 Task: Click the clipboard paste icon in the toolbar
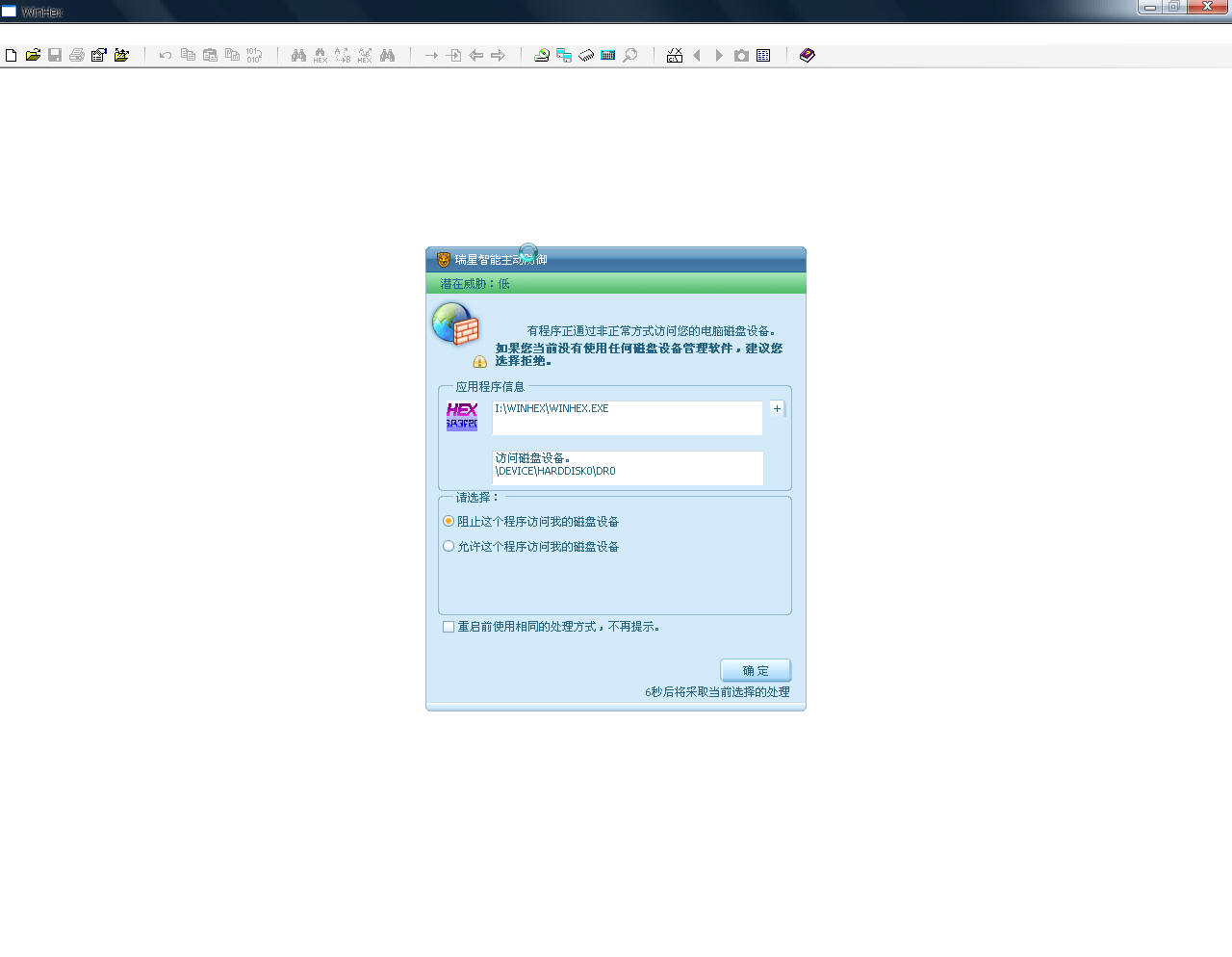pos(210,55)
